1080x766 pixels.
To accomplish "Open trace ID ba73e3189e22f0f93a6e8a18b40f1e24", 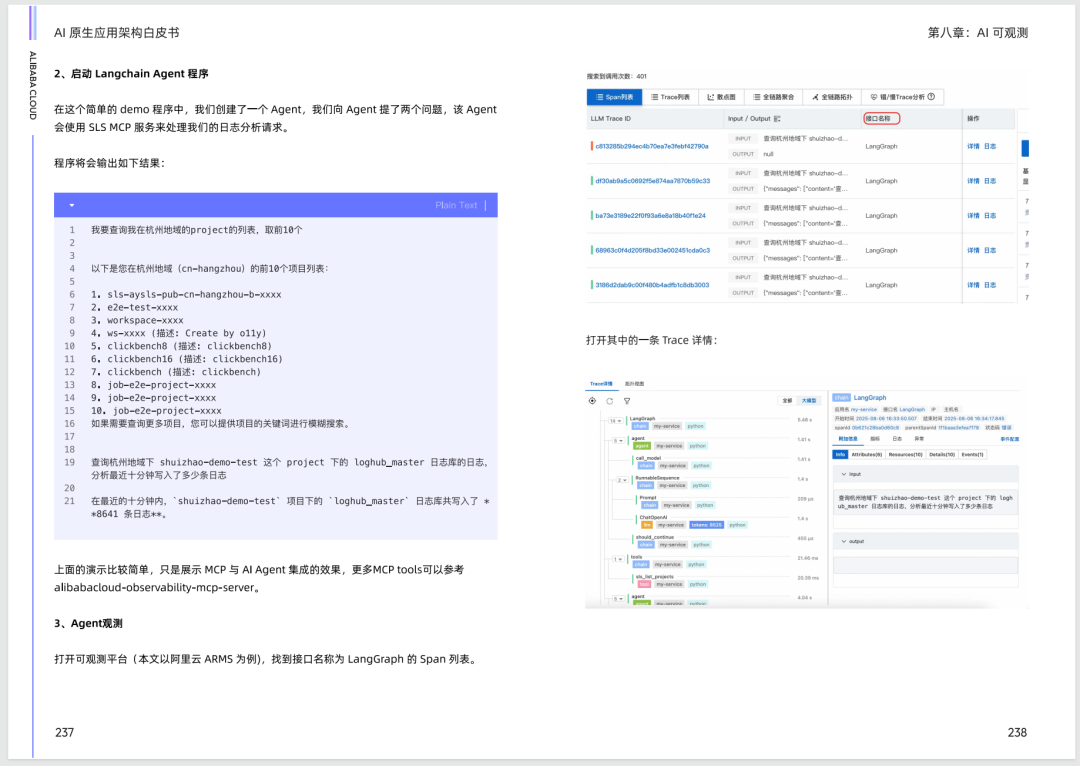I will tap(650, 216).
